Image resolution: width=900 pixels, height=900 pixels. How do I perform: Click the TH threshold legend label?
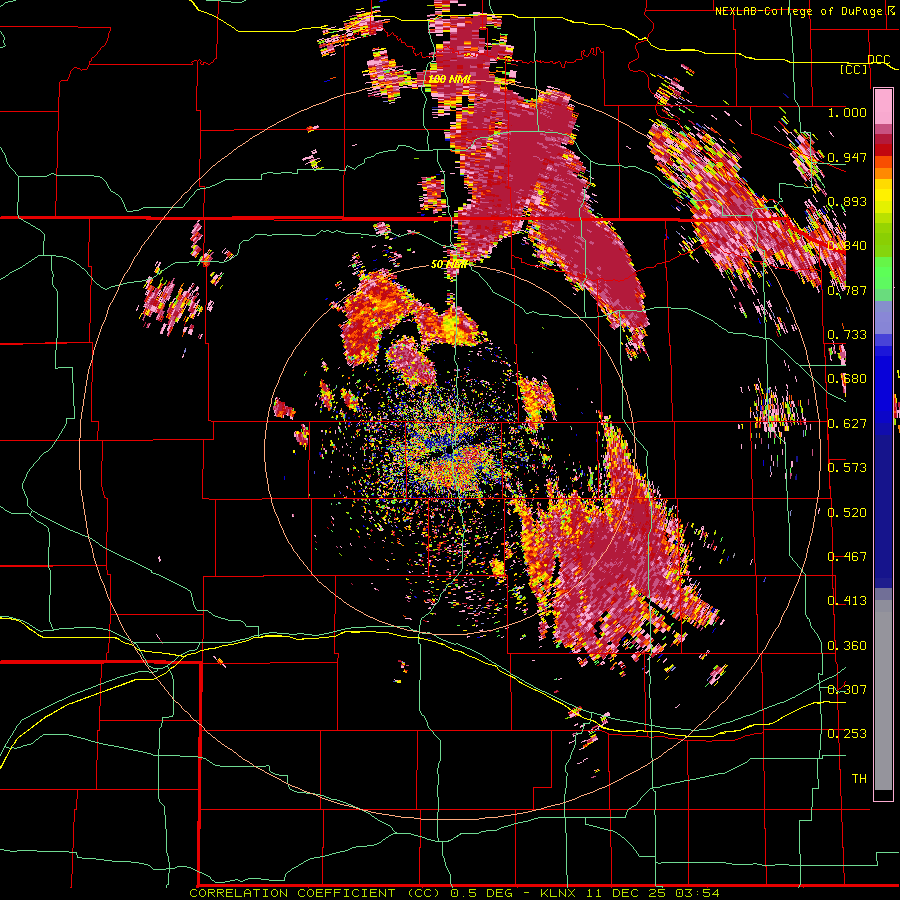(x=859, y=779)
